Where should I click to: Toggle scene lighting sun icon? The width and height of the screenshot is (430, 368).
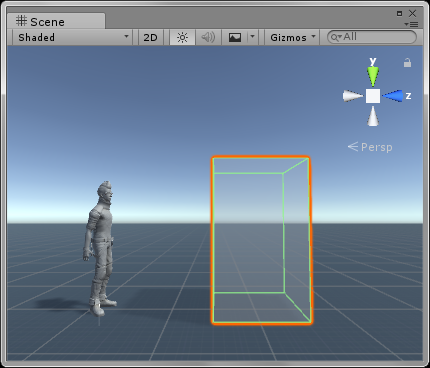tap(182, 37)
